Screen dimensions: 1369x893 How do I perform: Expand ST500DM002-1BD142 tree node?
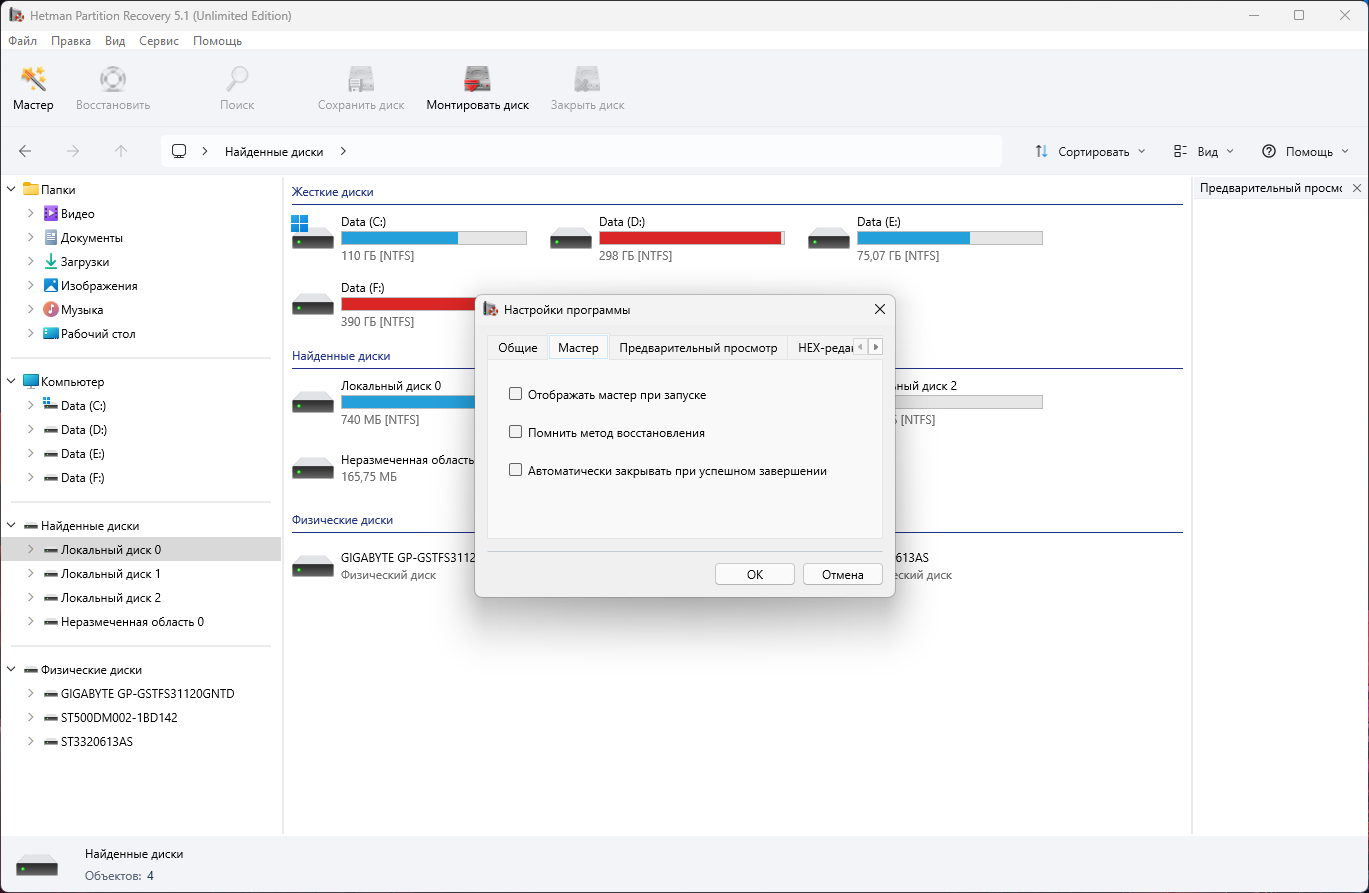tap(31, 717)
